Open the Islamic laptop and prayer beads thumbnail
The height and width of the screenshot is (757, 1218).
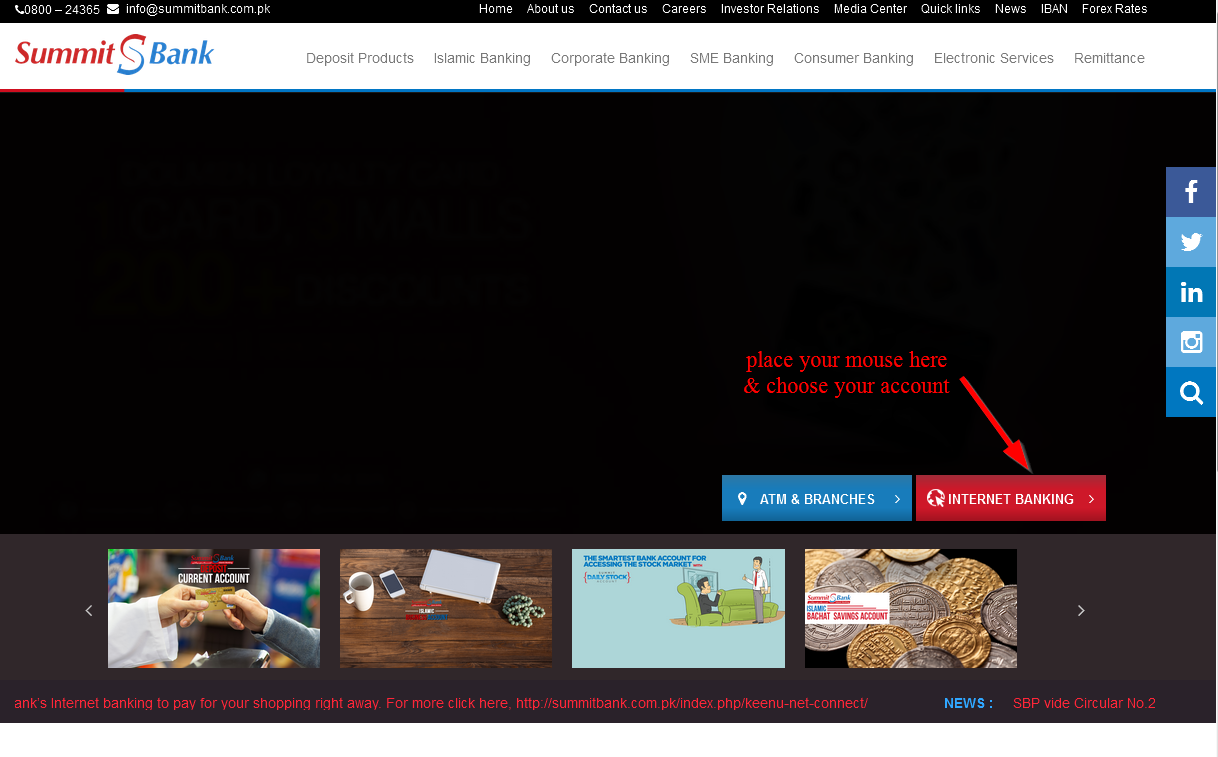[446, 608]
